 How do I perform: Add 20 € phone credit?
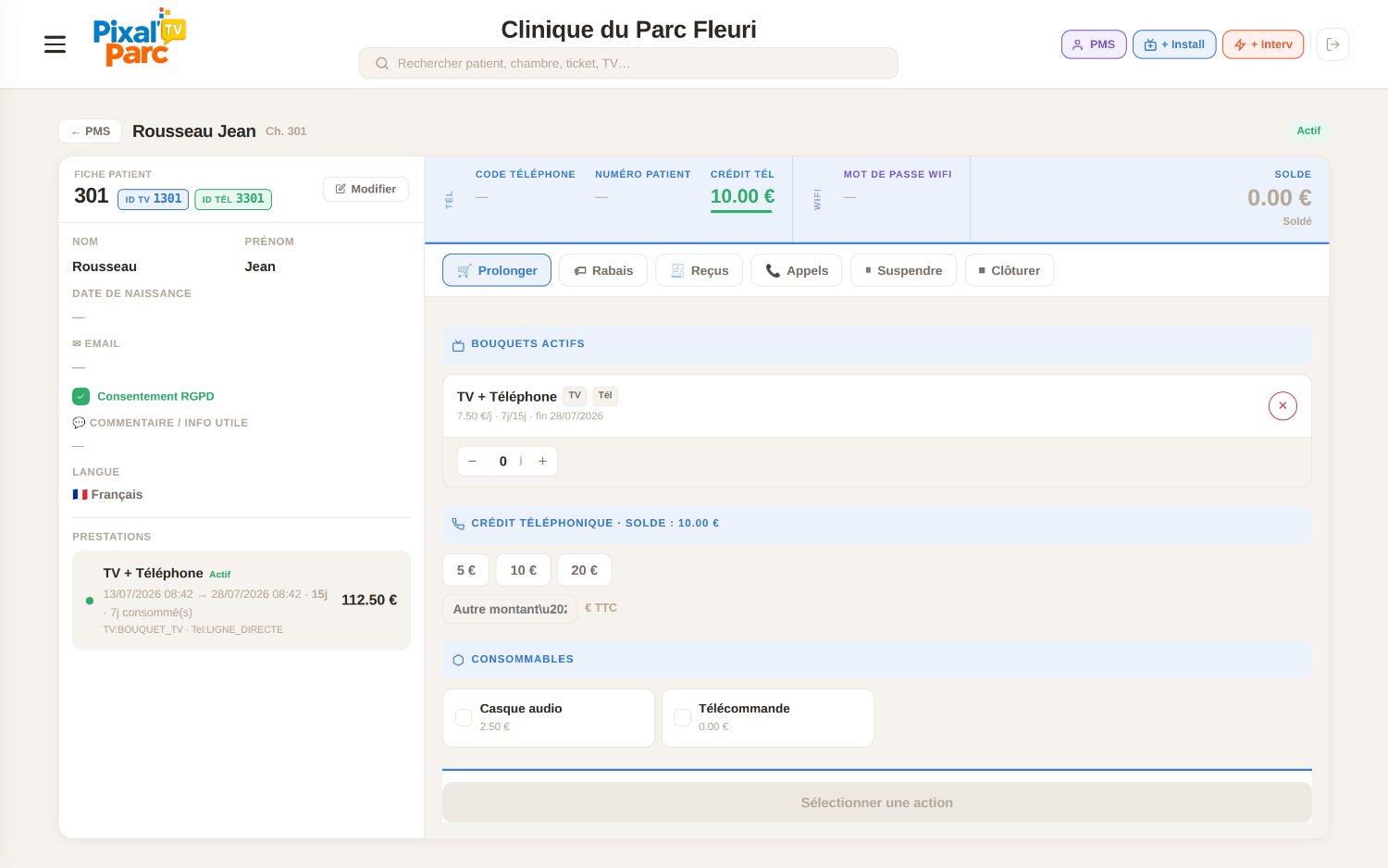pos(584,570)
